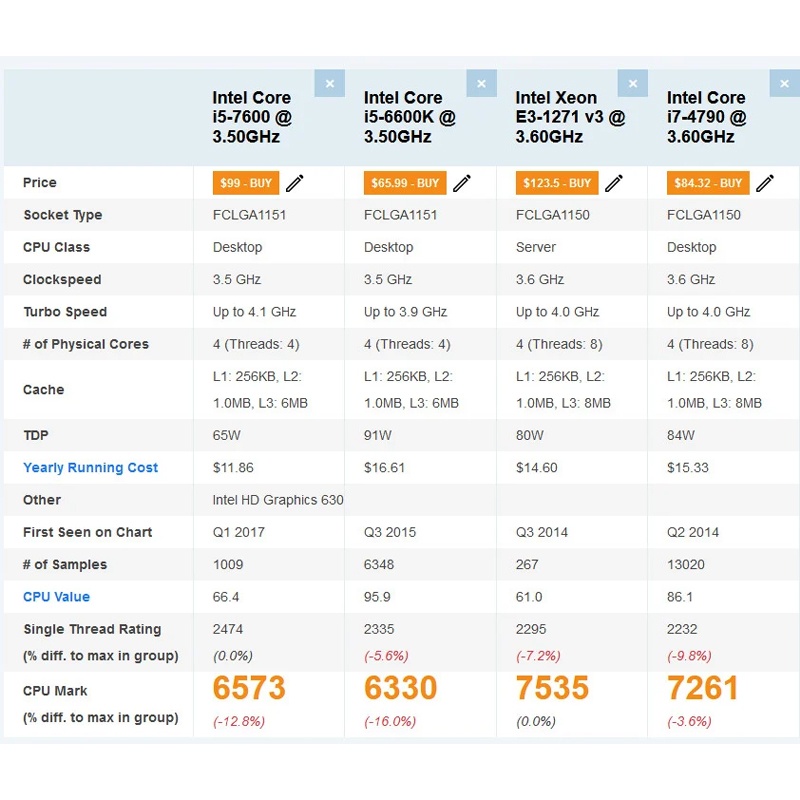Click Single Thread Rating value 2232
This screenshot has width=800, height=800.
click(x=682, y=629)
